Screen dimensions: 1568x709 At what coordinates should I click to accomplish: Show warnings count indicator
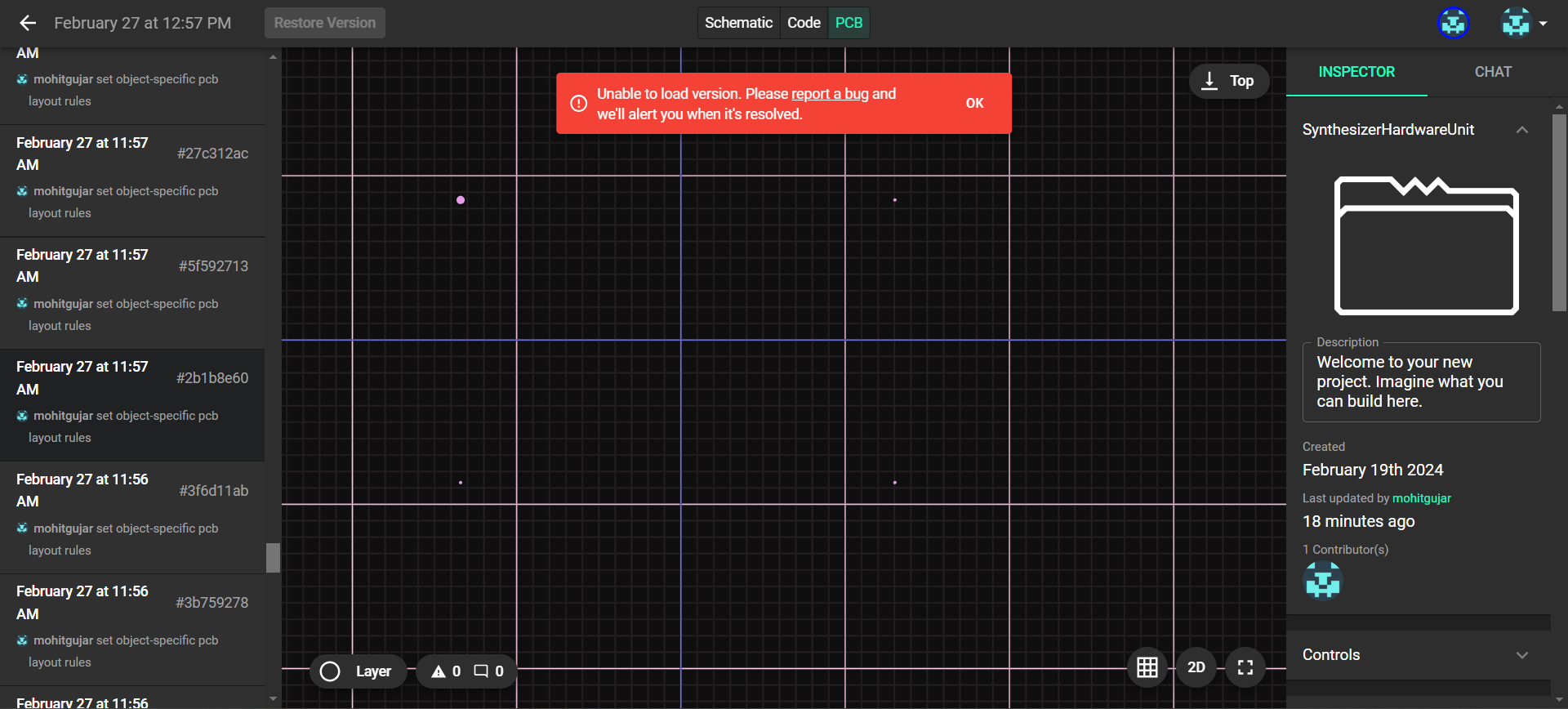pos(446,671)
